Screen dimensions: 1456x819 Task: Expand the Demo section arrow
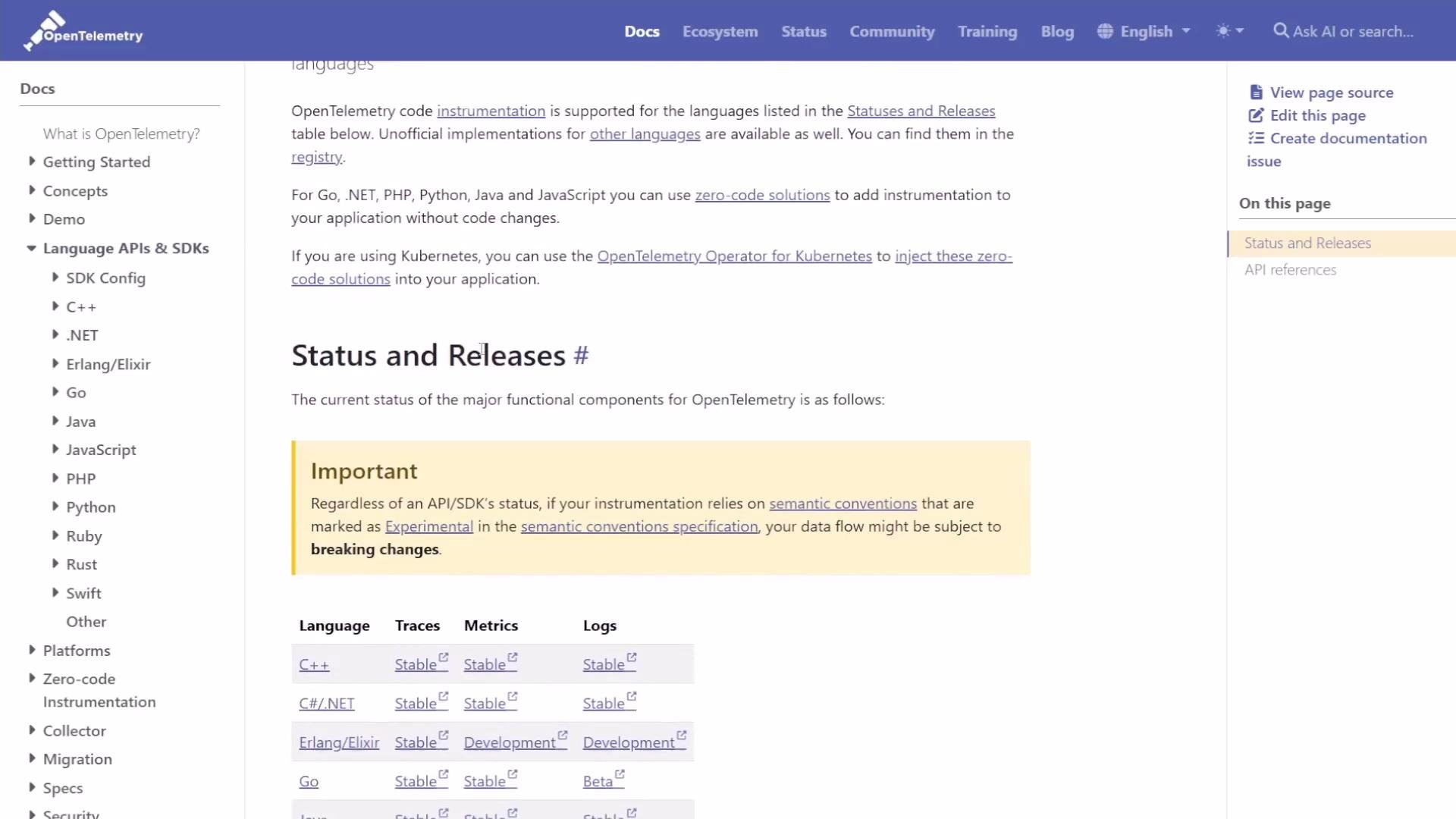(31, 218)
